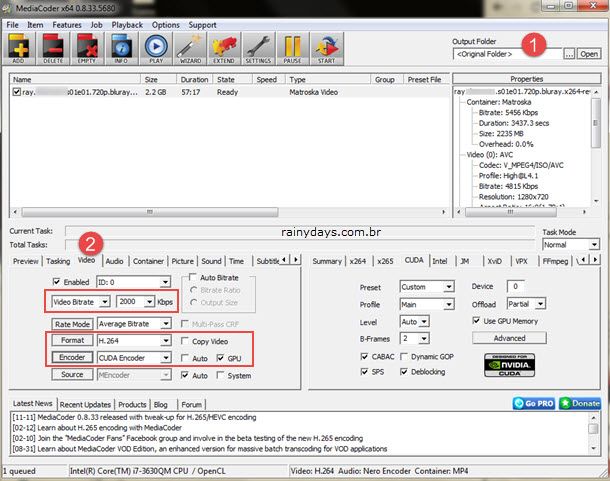Click the Output Folder Open button
610x481 pixels.
click(589, 54)
